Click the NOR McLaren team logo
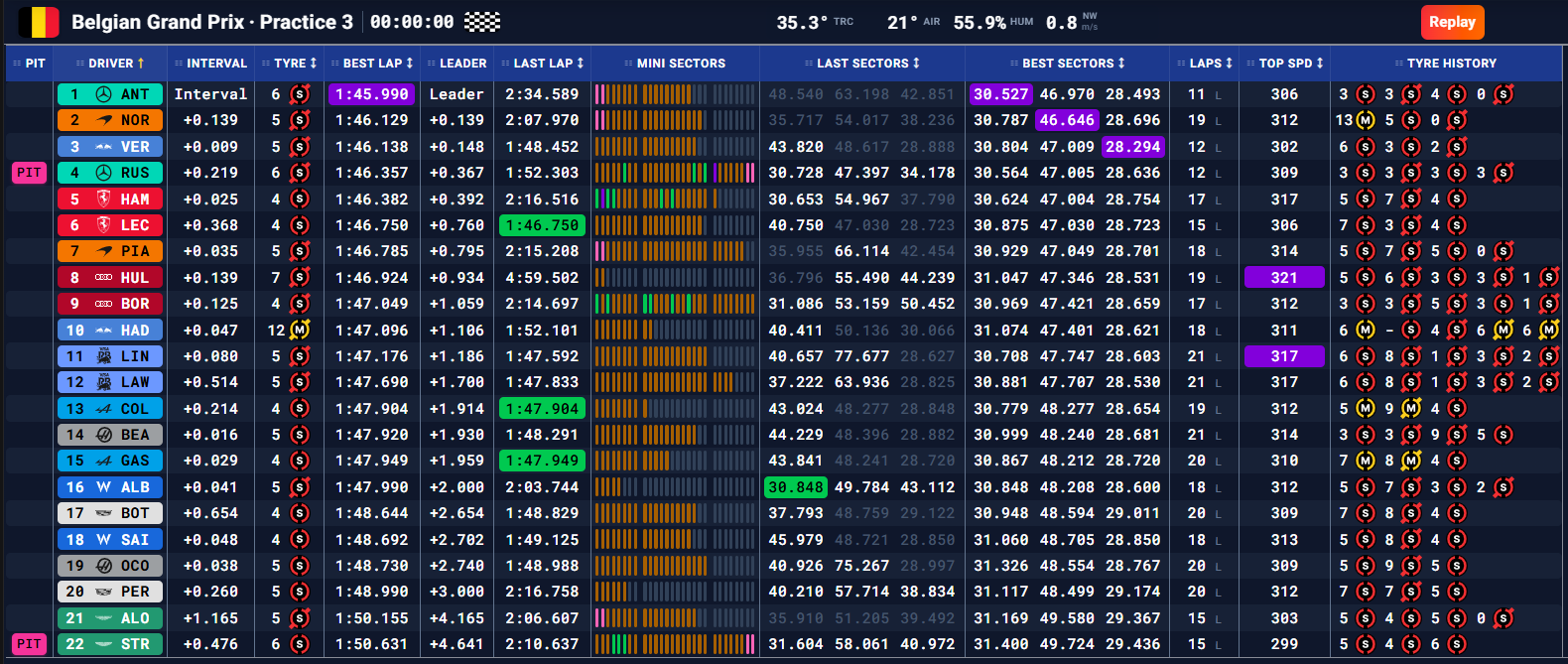 point(103,120)
